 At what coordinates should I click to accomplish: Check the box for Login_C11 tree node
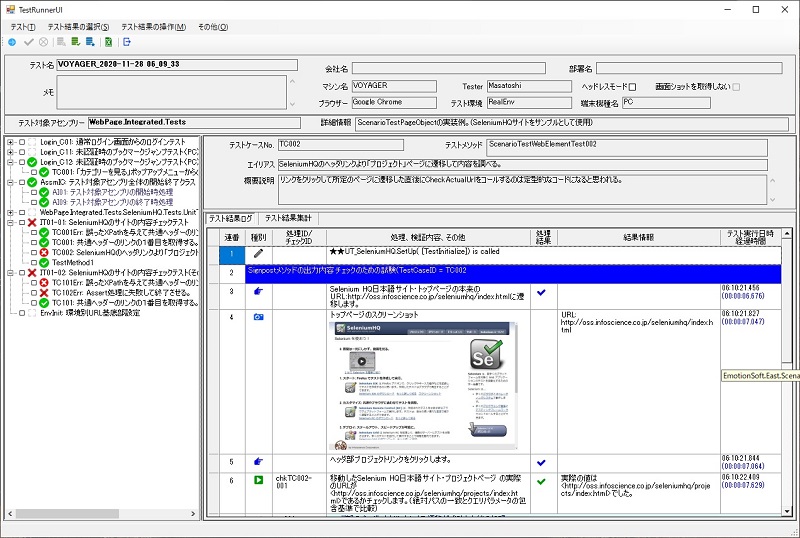coord(22,152)
